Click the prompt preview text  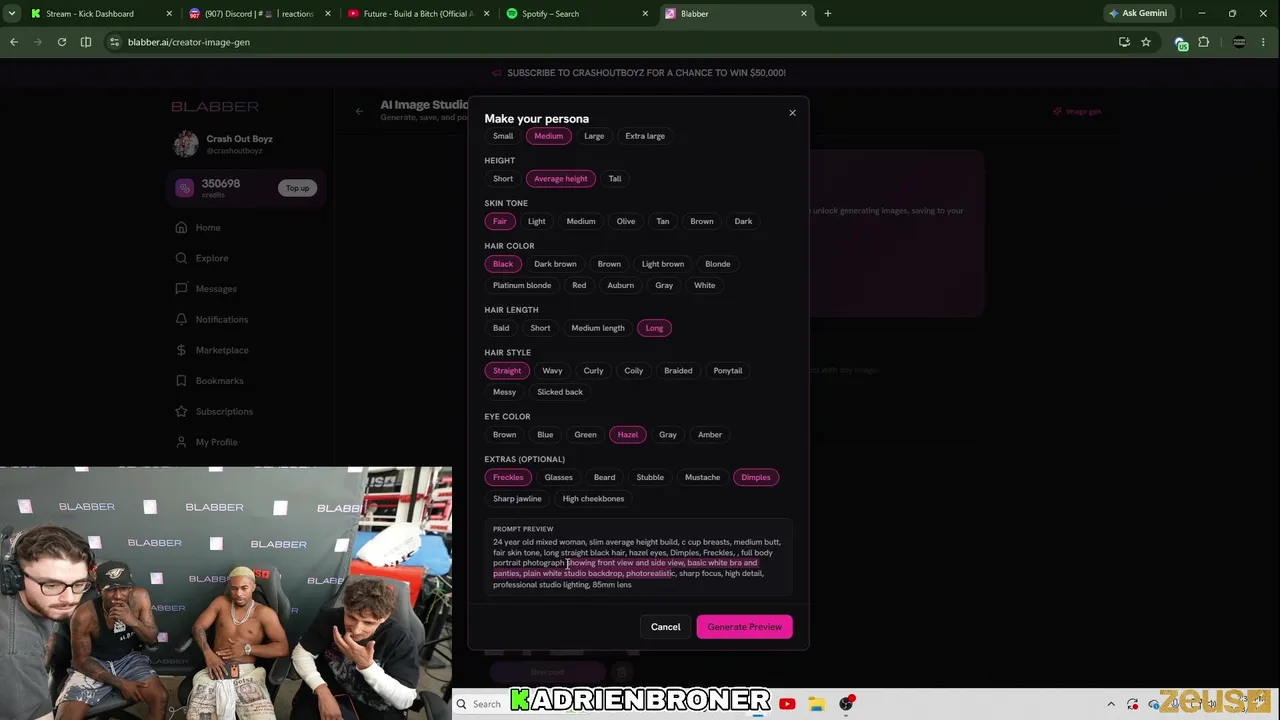(x=638, y=564)
